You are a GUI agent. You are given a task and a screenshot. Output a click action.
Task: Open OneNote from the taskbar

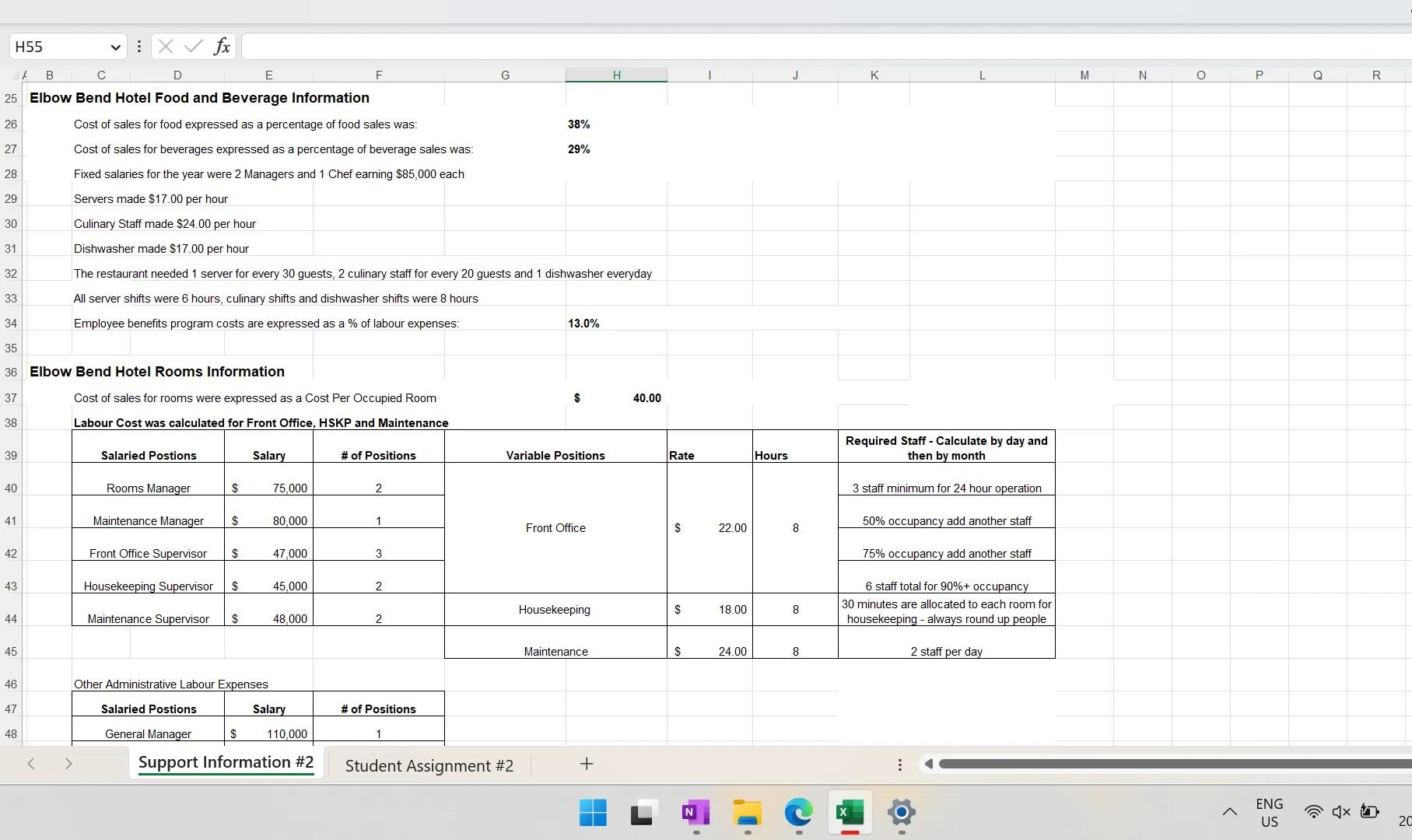pyautogui.click(x=695, y=813)
